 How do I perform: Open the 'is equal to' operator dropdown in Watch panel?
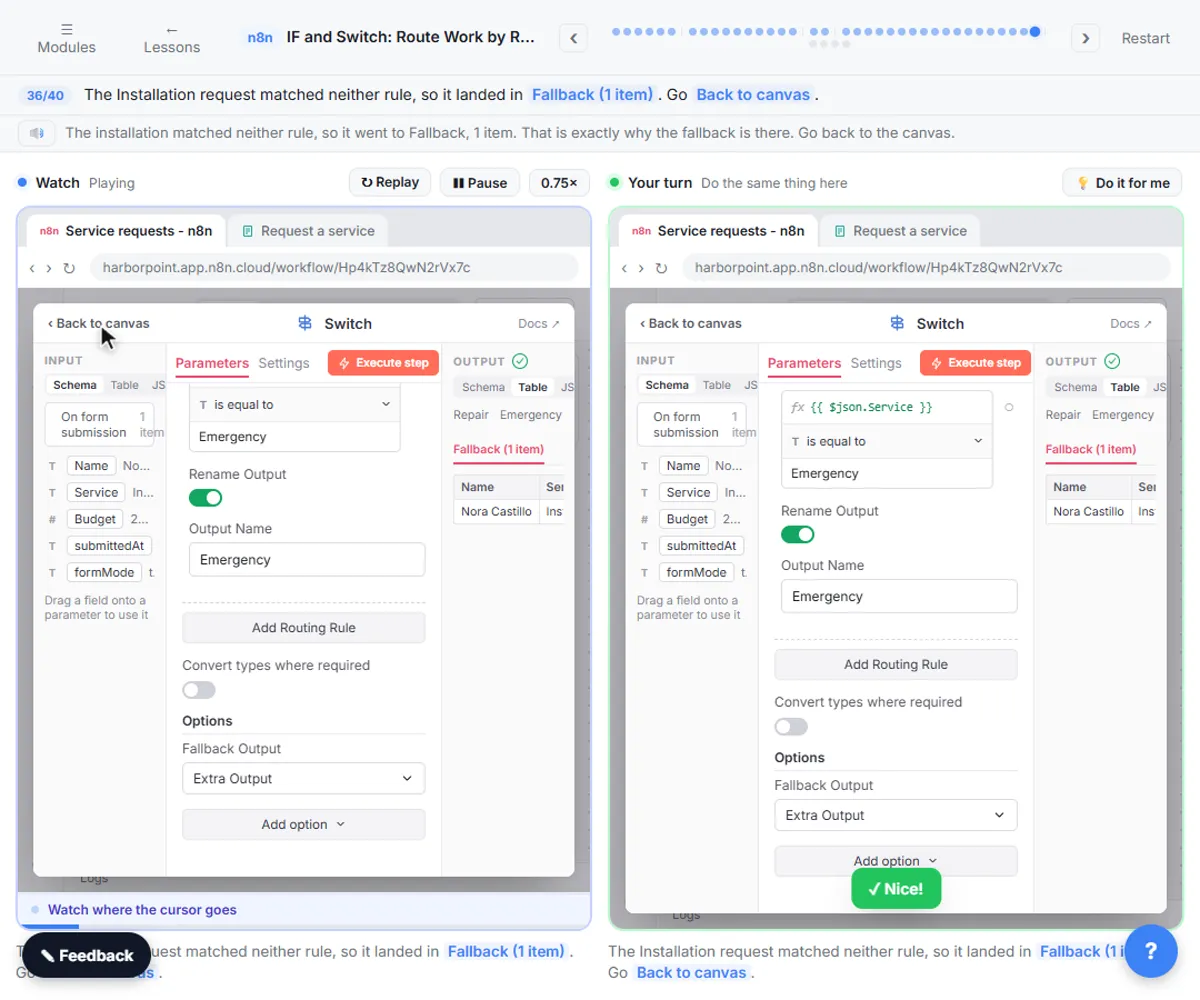coord(295,405)
